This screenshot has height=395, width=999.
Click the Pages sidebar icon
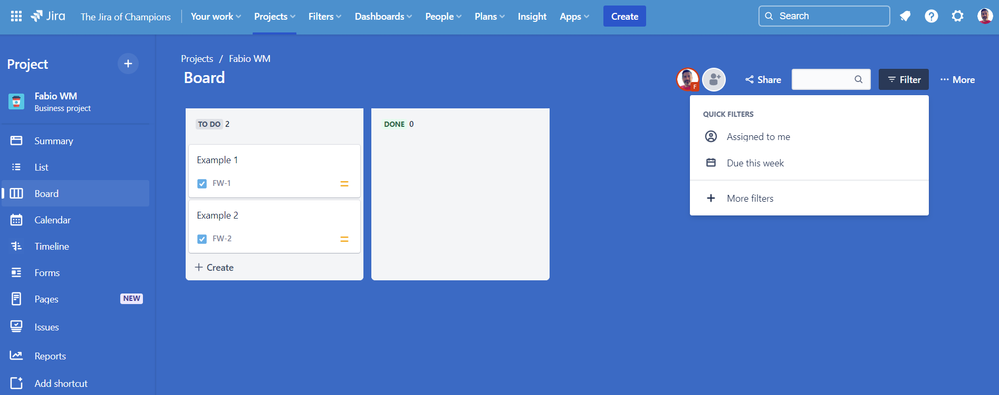click(17, 299)
